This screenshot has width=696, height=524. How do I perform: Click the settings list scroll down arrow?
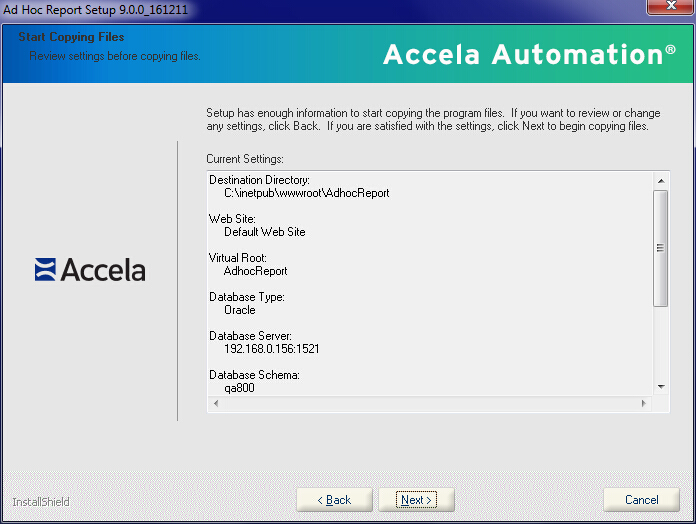coord(660,387)
